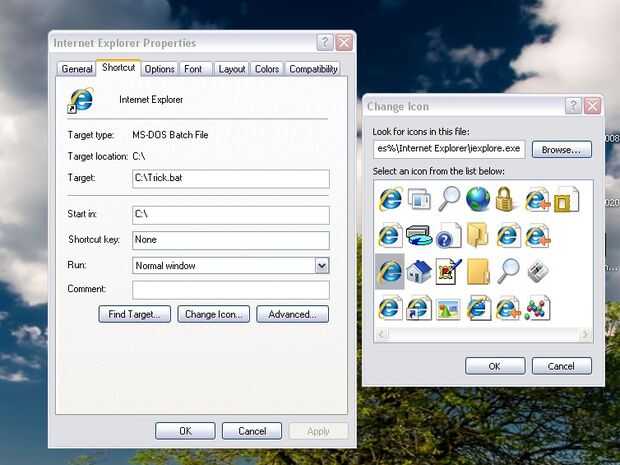Pick the landscape picture icon
This screenshot has height=465, width=620.
tap(448, 309)
